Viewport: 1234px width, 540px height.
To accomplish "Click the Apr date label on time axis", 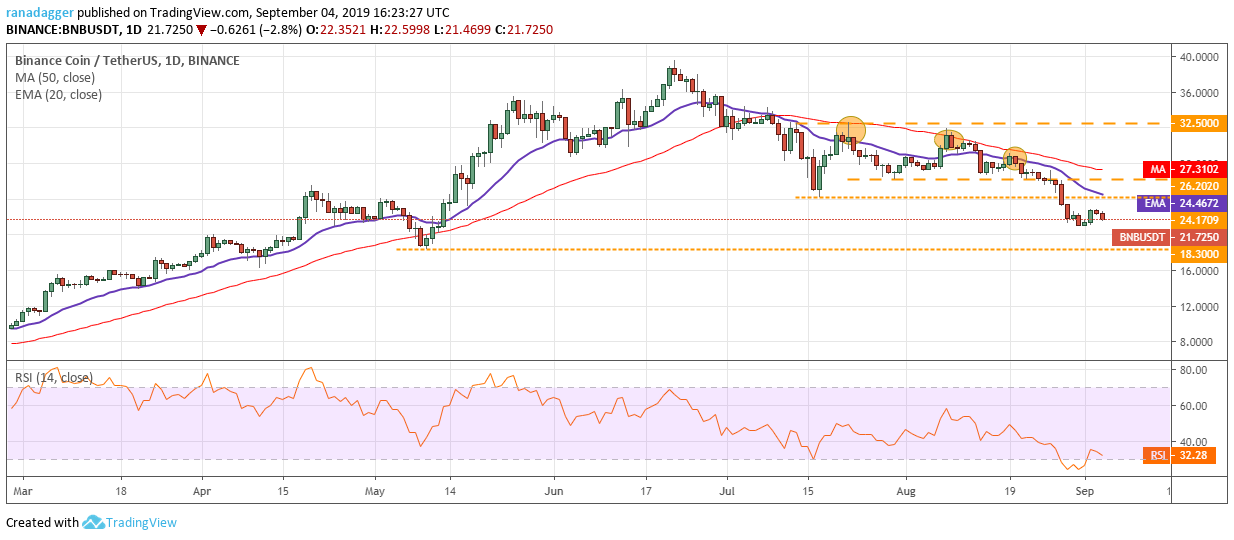I will [x=202, y=492].
